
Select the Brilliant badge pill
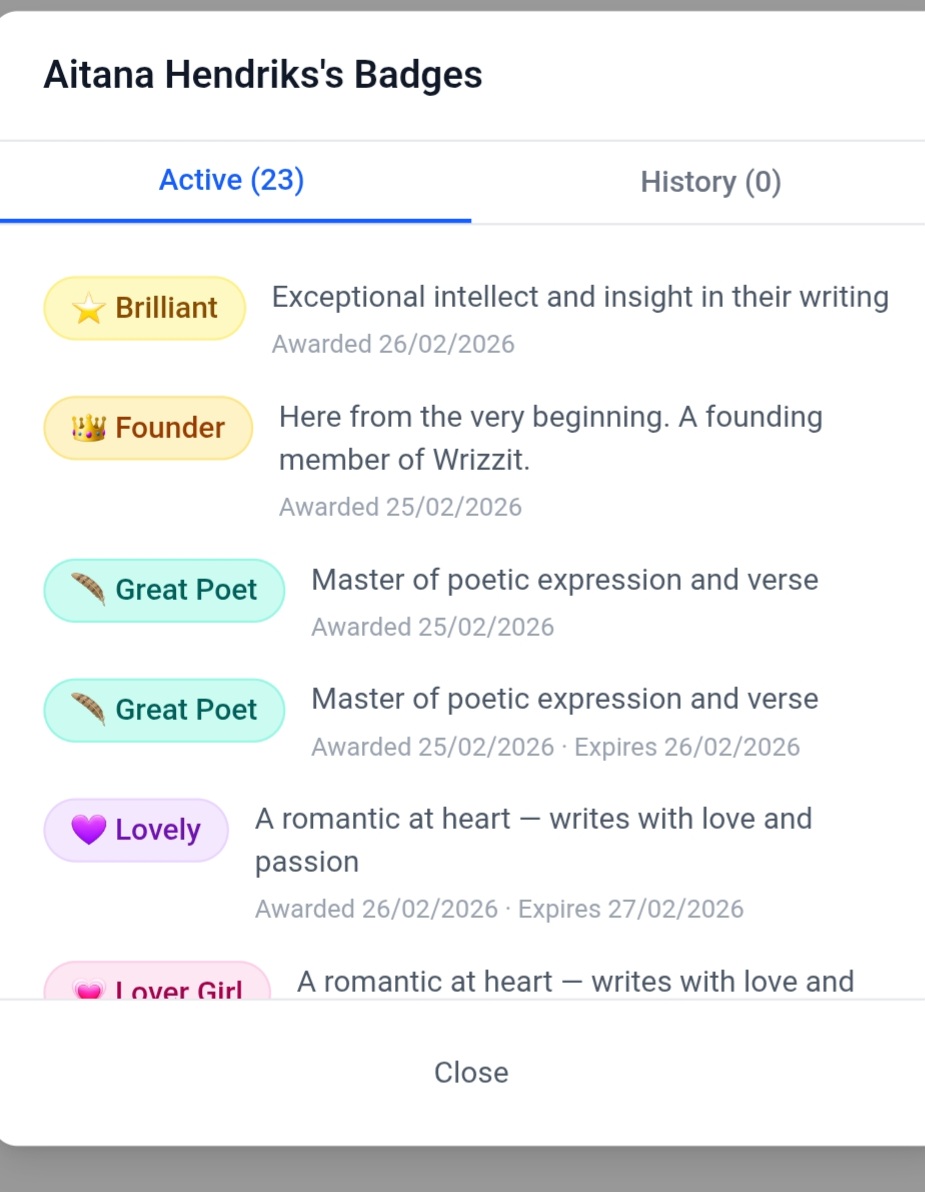[145, 308]
